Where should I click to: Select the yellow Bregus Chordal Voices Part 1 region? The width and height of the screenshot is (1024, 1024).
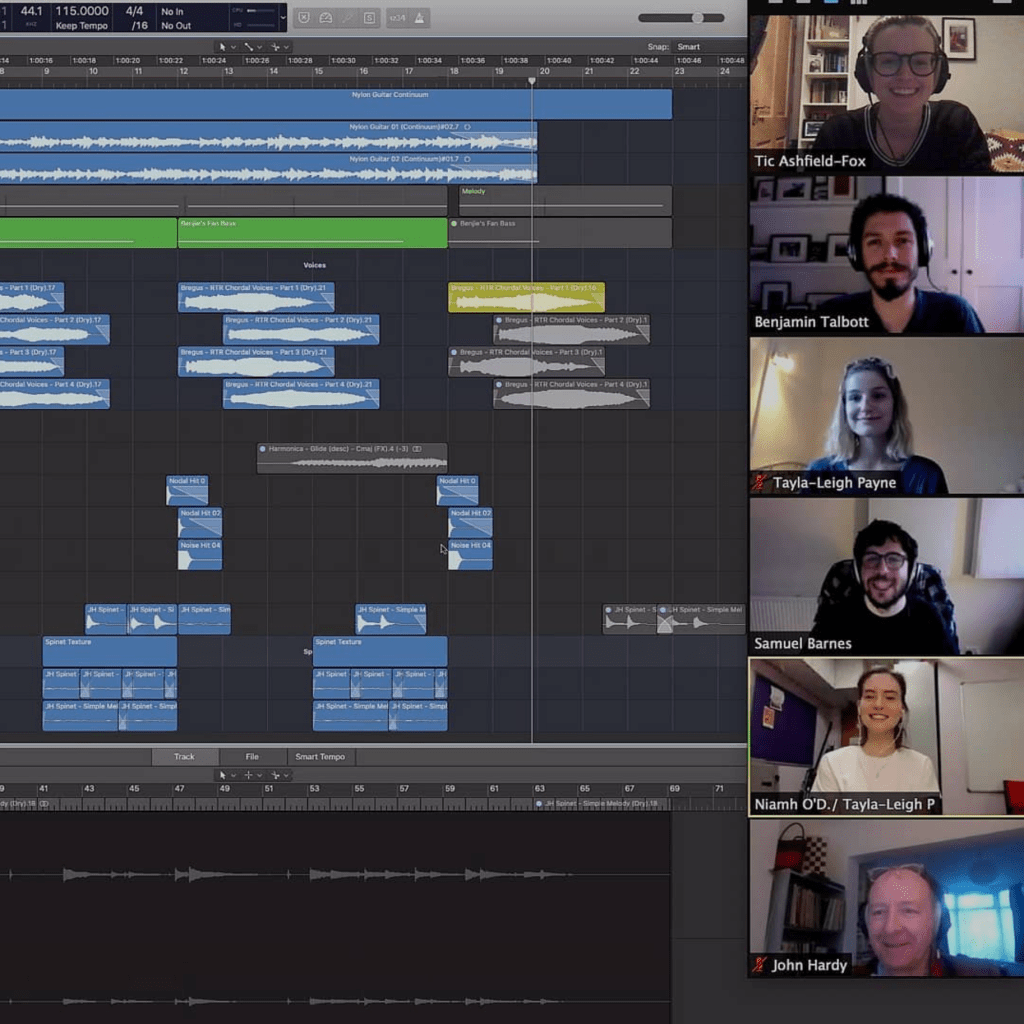[x=526, y=298]
